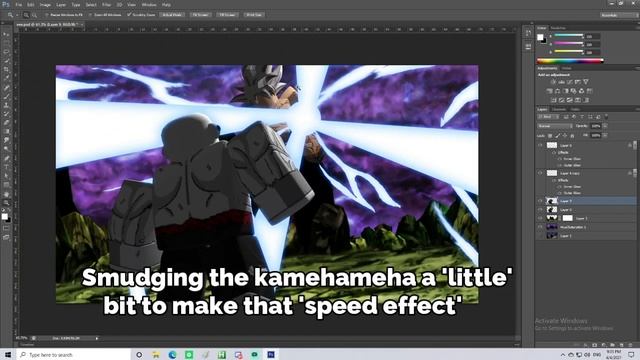Select the Eraser tool
The height and width of the screenshot is (360, 640).
7,122
